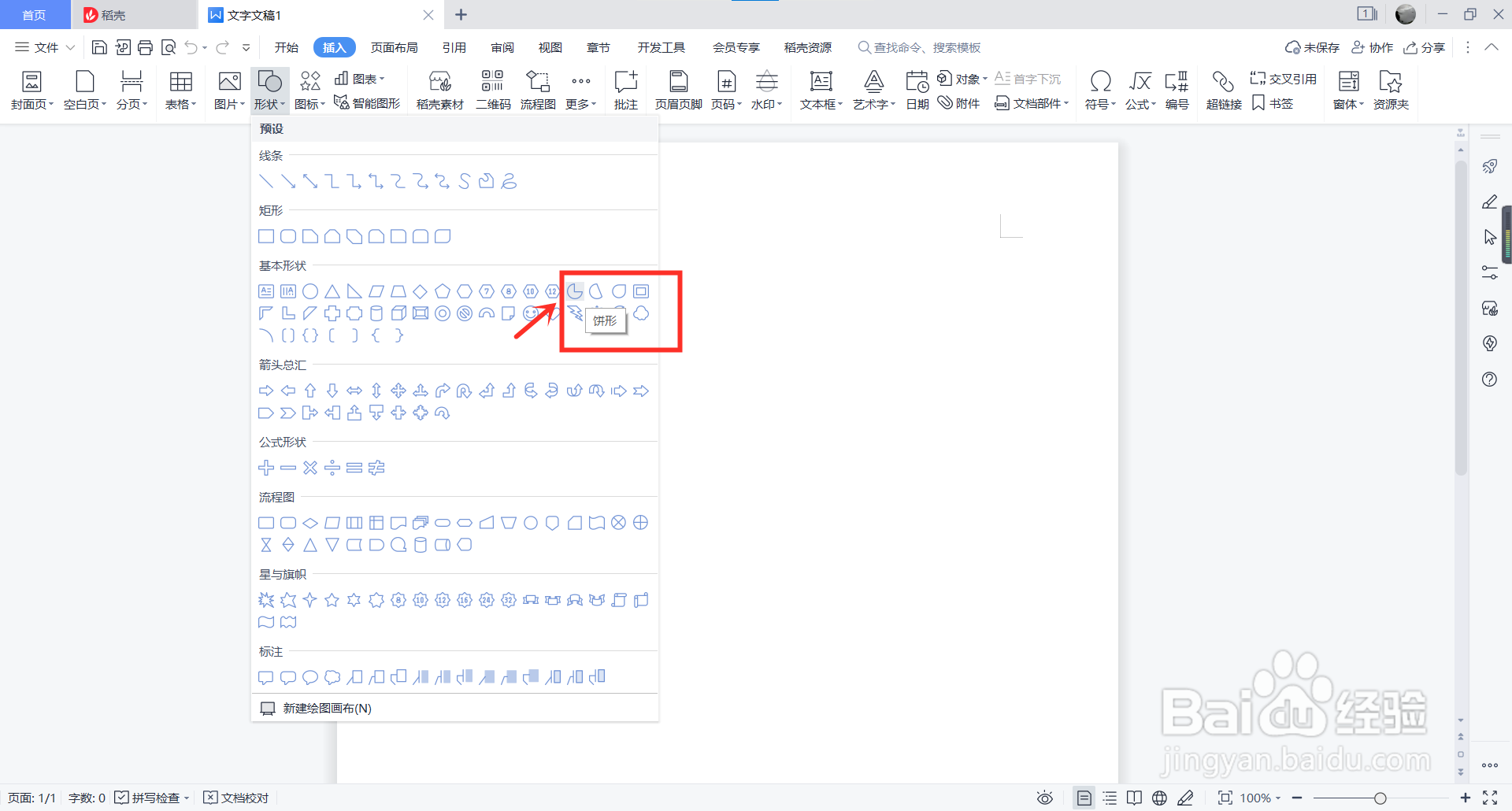Switch to outline view in status bar
1512x811 pixels.
(x=1110, y=798)
